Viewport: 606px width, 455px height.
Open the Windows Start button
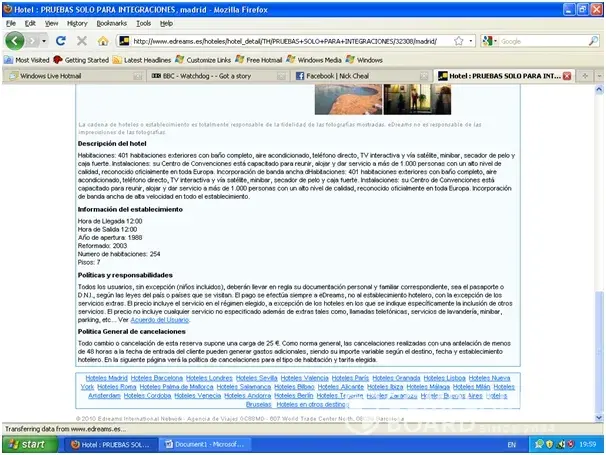(30, 444)
